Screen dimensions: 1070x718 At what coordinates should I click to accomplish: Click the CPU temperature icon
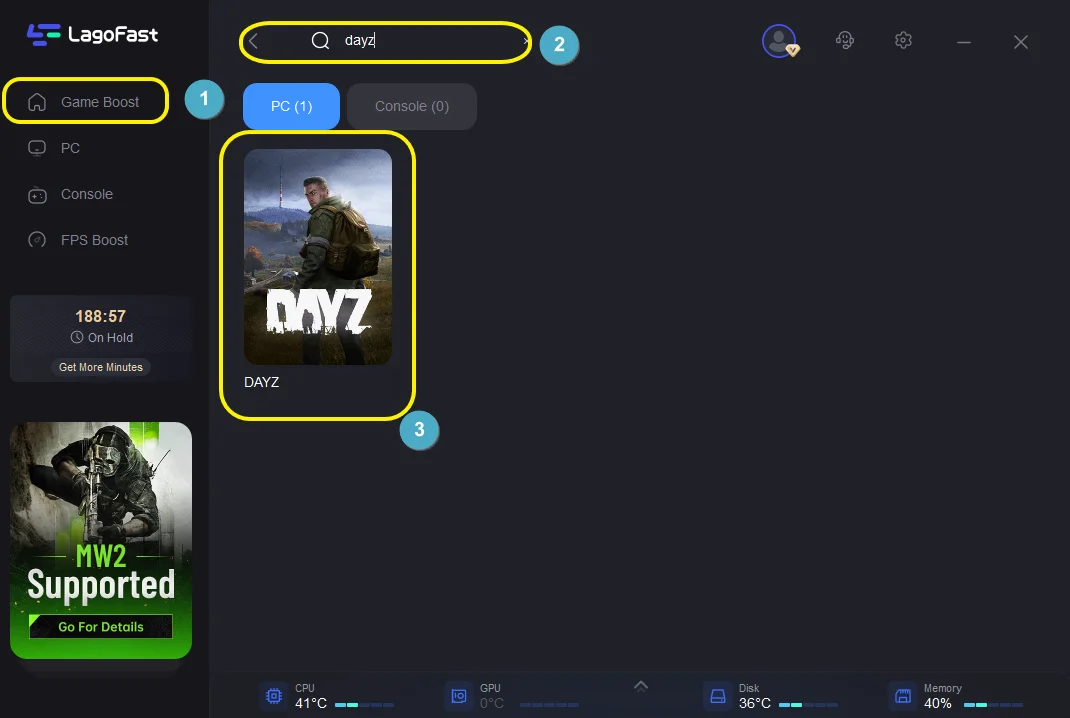click(x=272, y=696)
